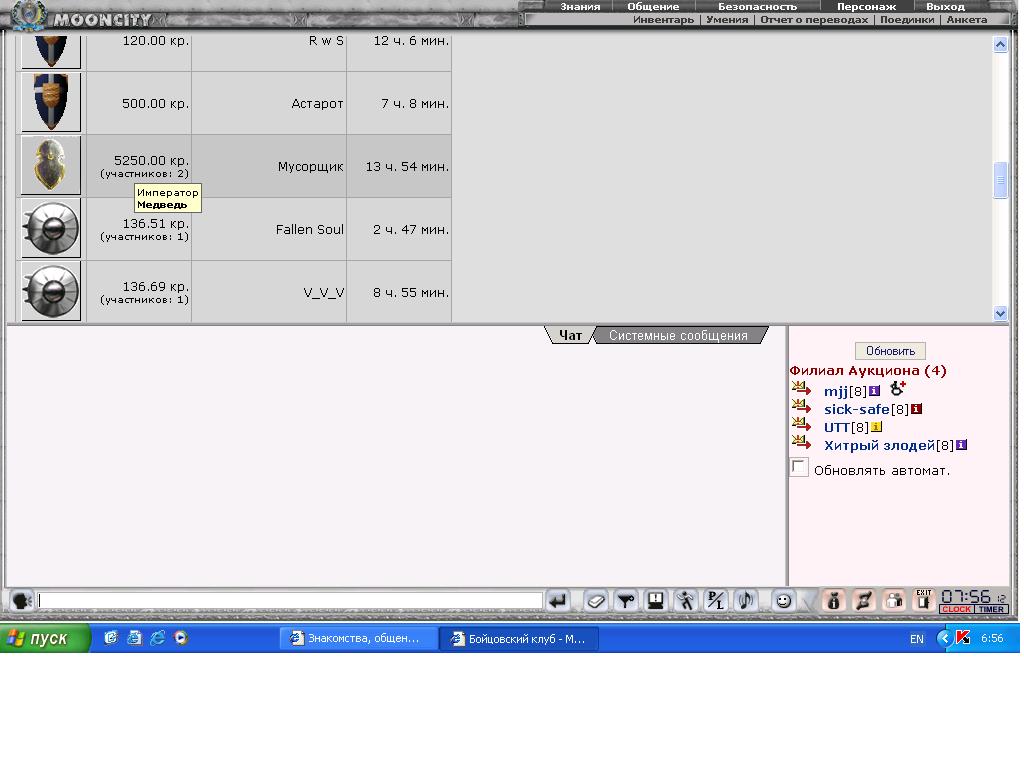Click the EN language indicator
This screenshot has height=768, width=1024.
(916, 639)
